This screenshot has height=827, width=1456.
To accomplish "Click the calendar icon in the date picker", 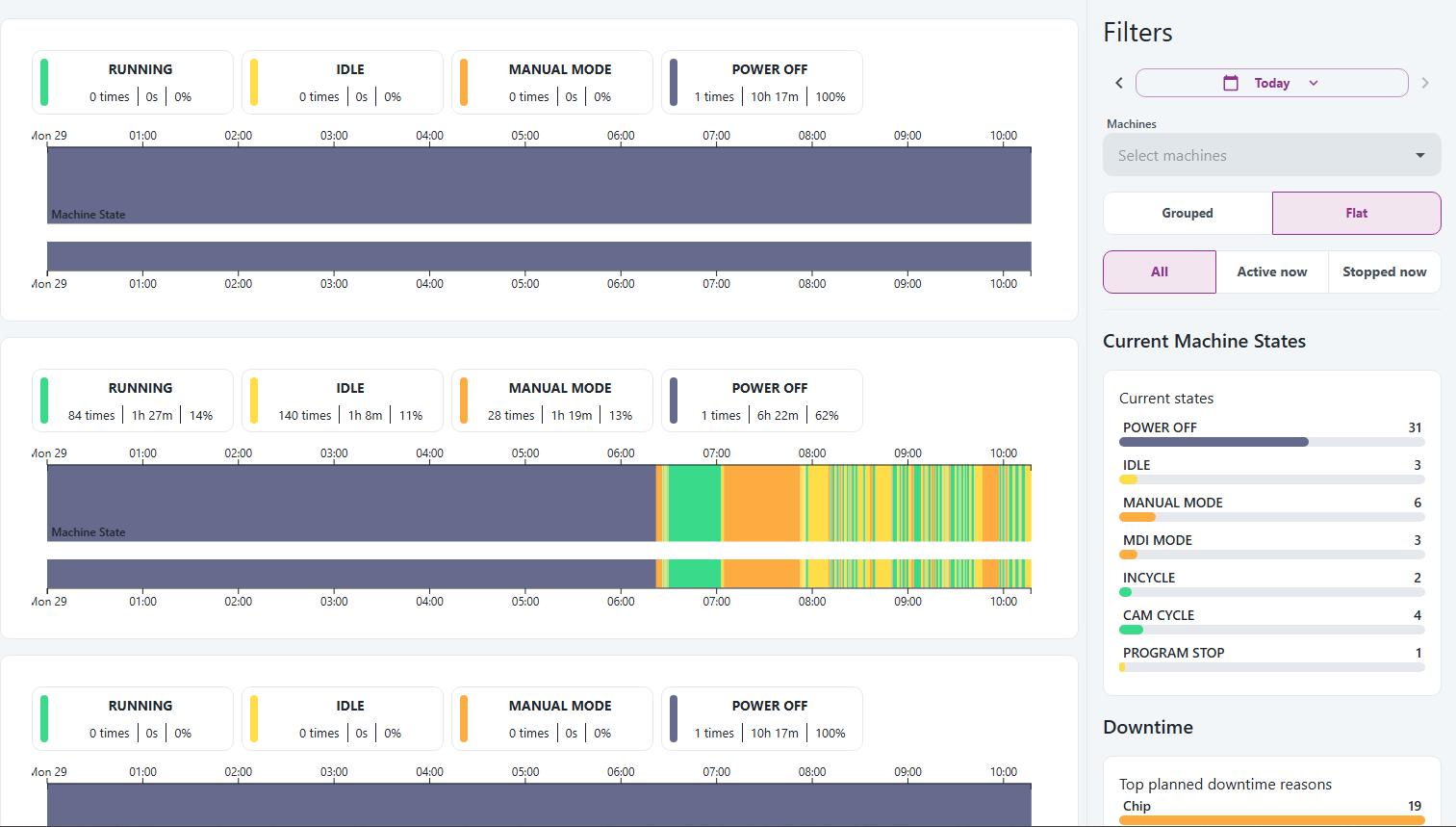I will coord(1231,83).
